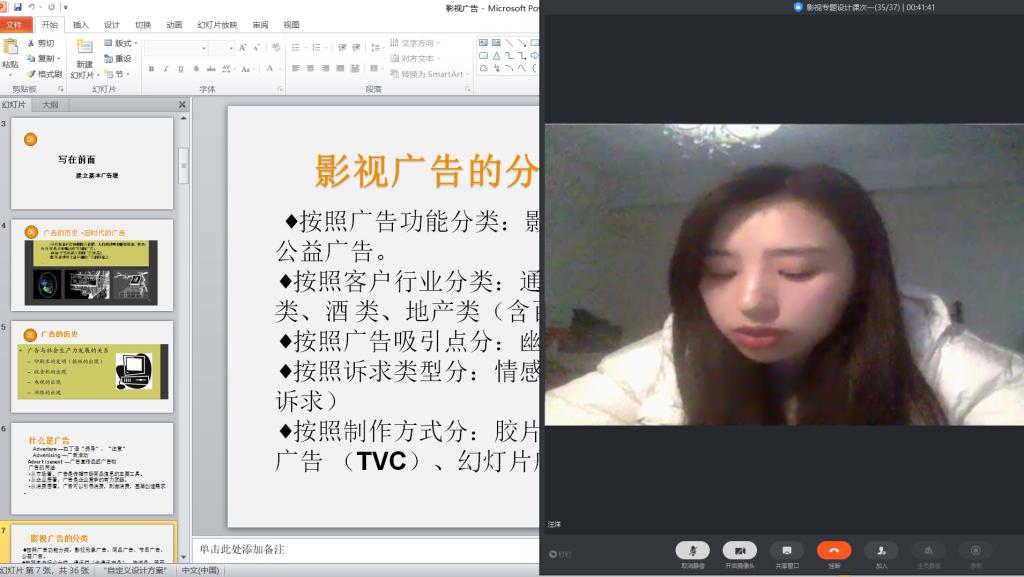Image resolution: width=1024 pixels, height=577 pixels.
Task: Select the straight line shape in shapes gallery
Action: click(509, 43)
